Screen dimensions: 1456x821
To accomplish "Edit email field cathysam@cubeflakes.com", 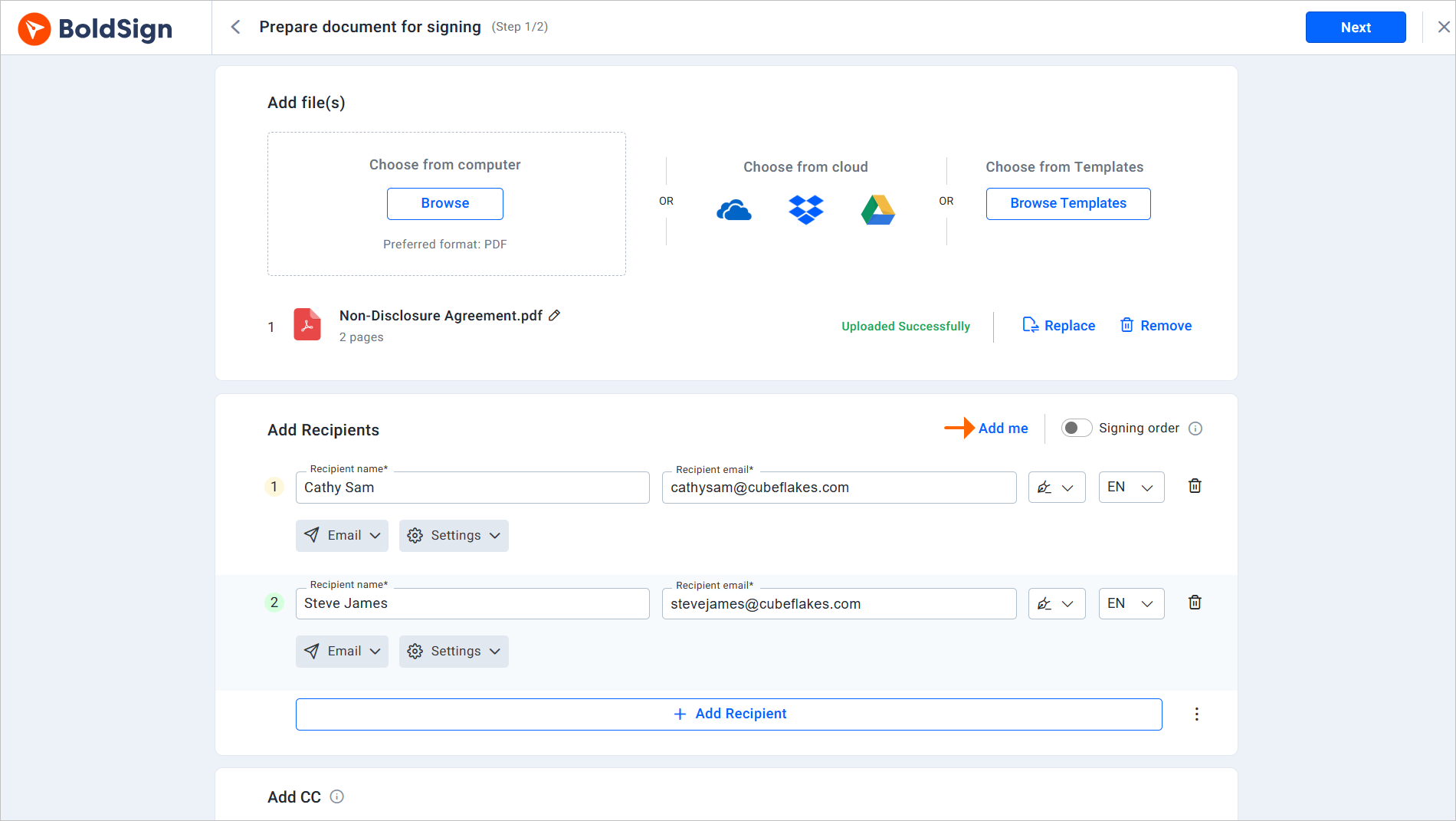I will point(839,488).
